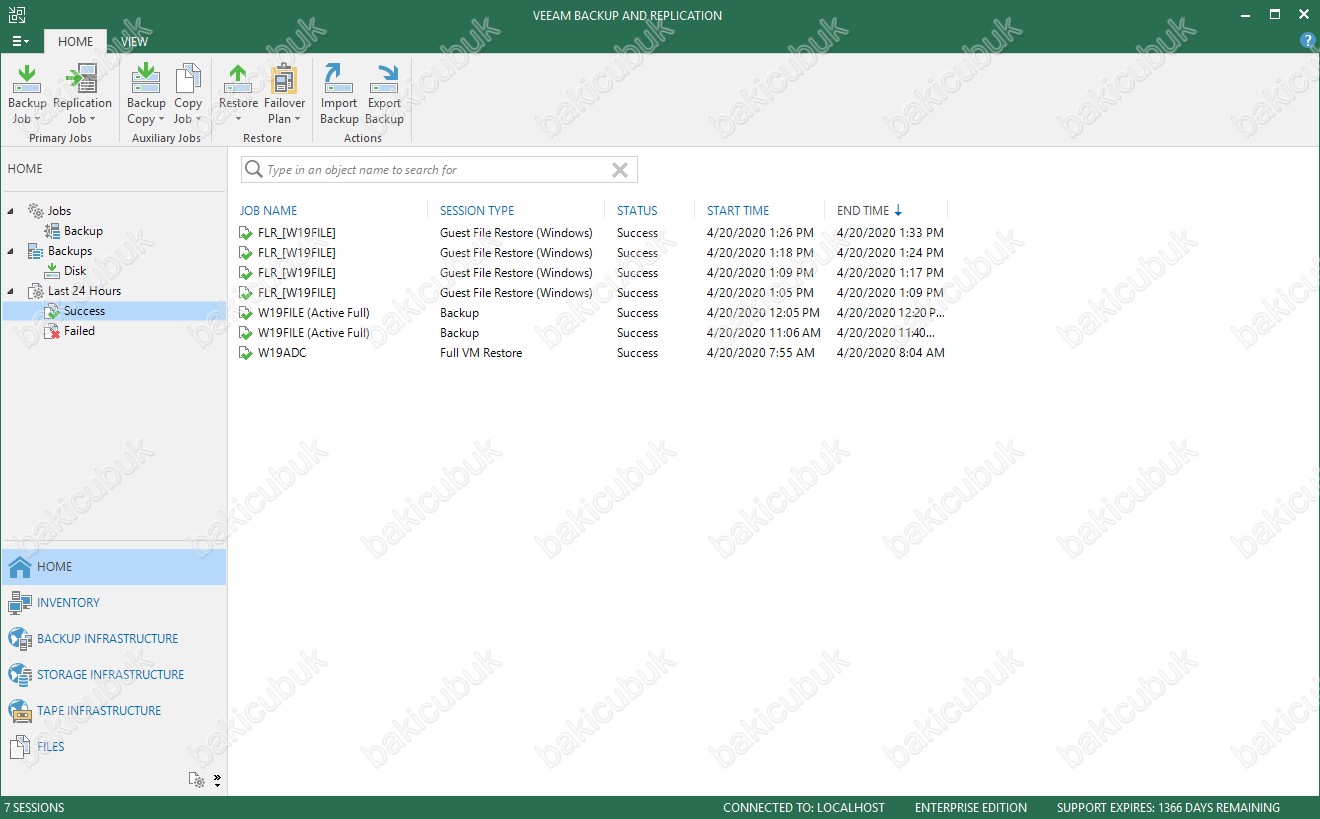The width and height of the screenshot is (1320, 819).
Task: Open the Failover Plan dropdown arrow
Action: pyautogui.click(x=297, y=120)
